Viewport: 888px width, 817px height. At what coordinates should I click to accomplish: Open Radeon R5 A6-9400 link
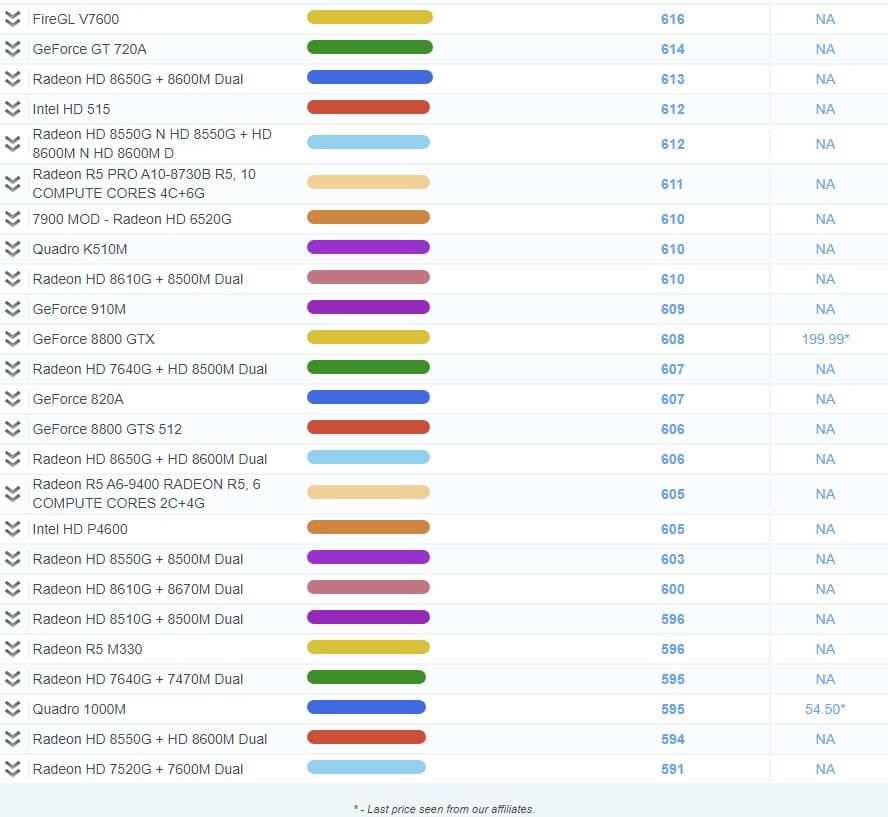(x=147, y=494)
